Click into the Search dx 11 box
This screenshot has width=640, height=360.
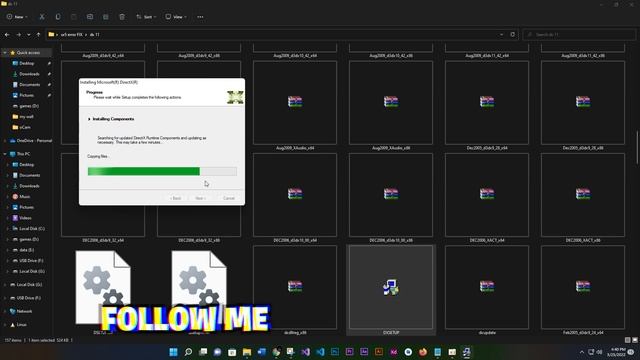(x=579, y=35)
